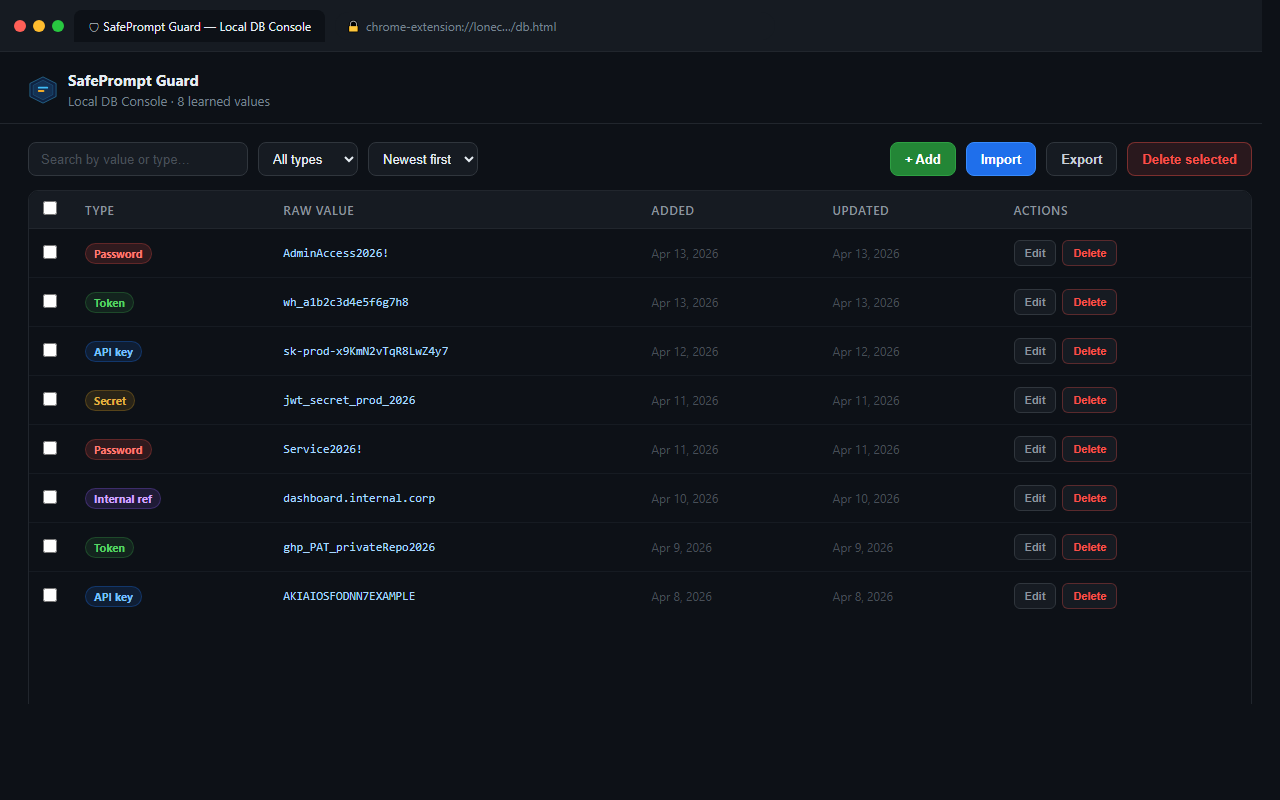Check the AdminAccess2026! row checkbox
This screenshot has height=800, width=1280.
tap(50, 252)
